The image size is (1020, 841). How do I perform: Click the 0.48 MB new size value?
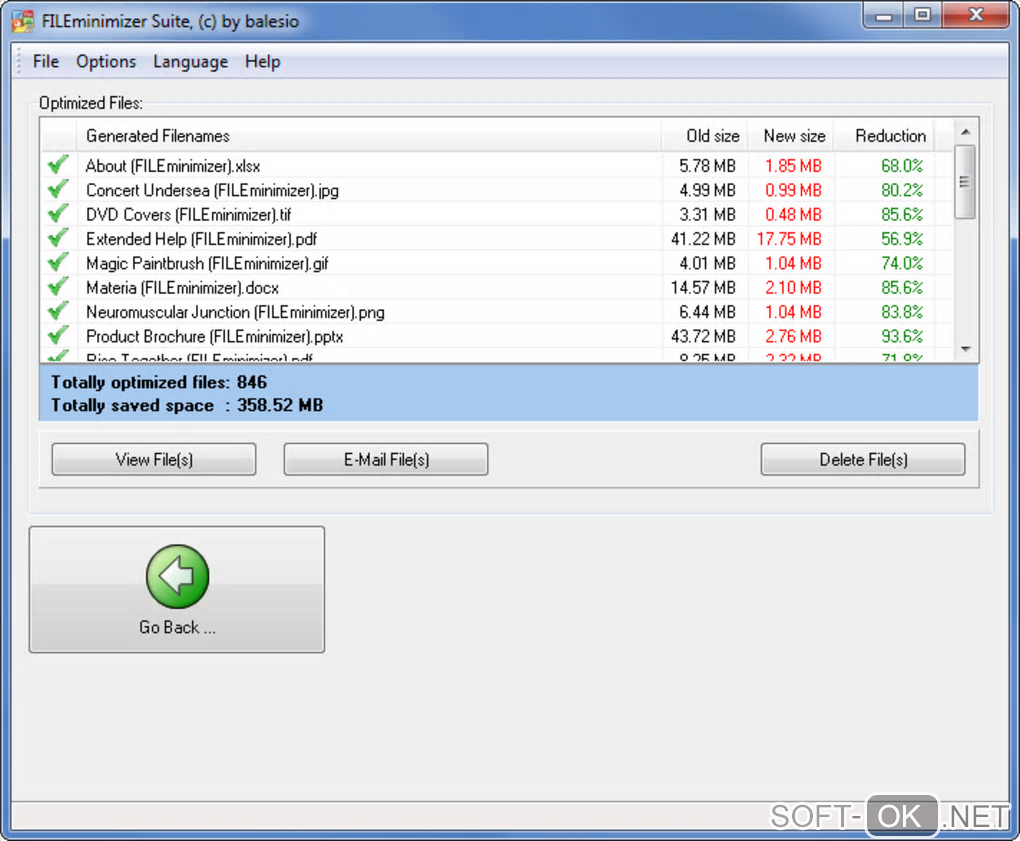point(793,215)
